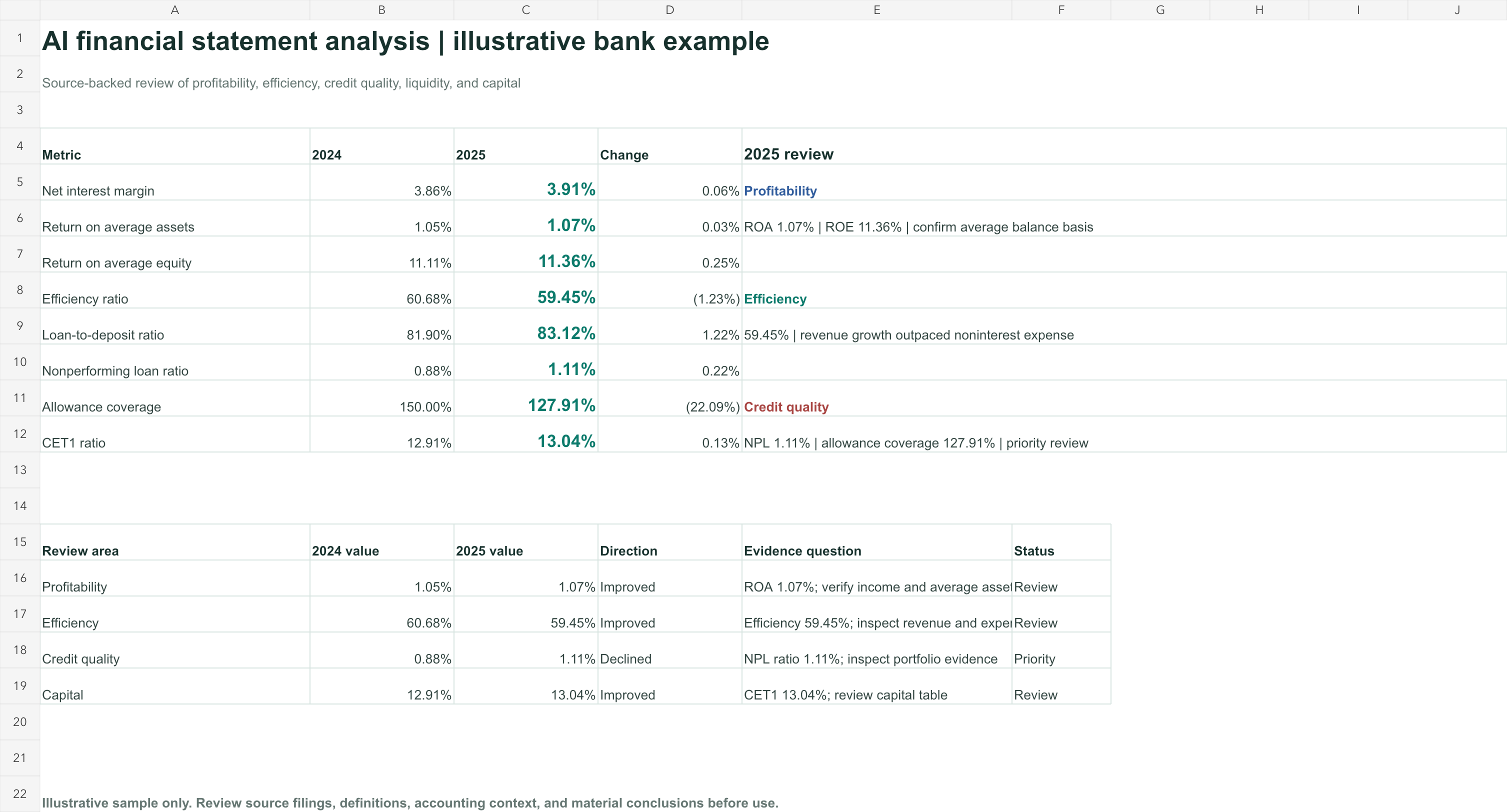1507x812 pixels.
Task: Select column A header
Action: (x=174, y=10)
